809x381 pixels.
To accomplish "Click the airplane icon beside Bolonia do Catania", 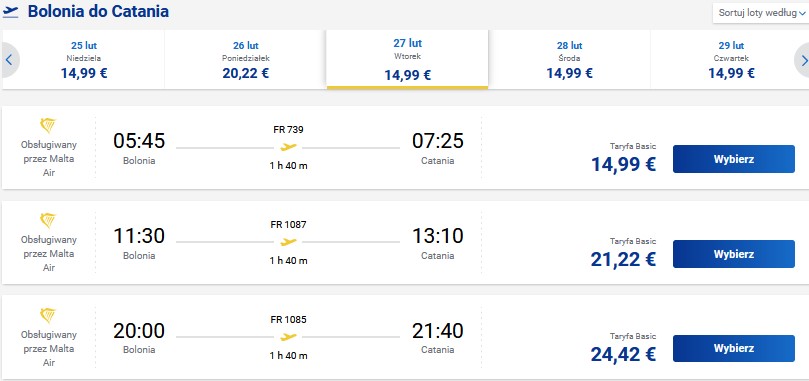I will pos(10,11).
